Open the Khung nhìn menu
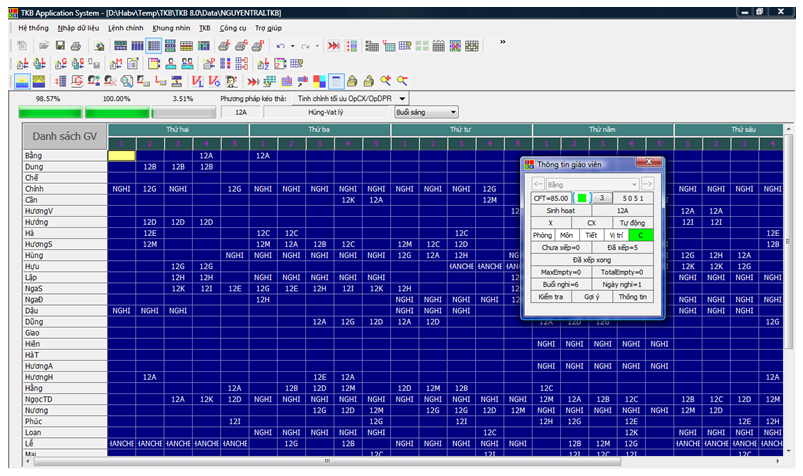The width and height of the screenshot is (803, 476). (x=171, y=28)
